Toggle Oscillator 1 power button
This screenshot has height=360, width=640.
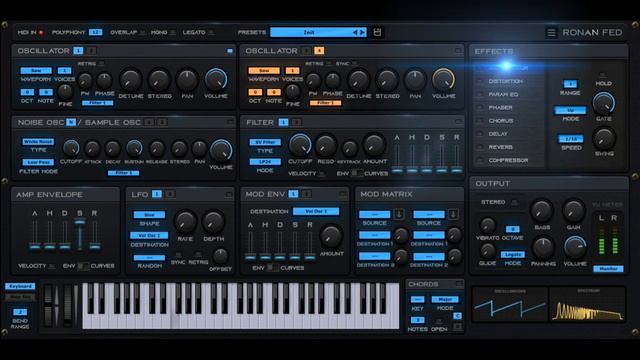pos(230,51)
